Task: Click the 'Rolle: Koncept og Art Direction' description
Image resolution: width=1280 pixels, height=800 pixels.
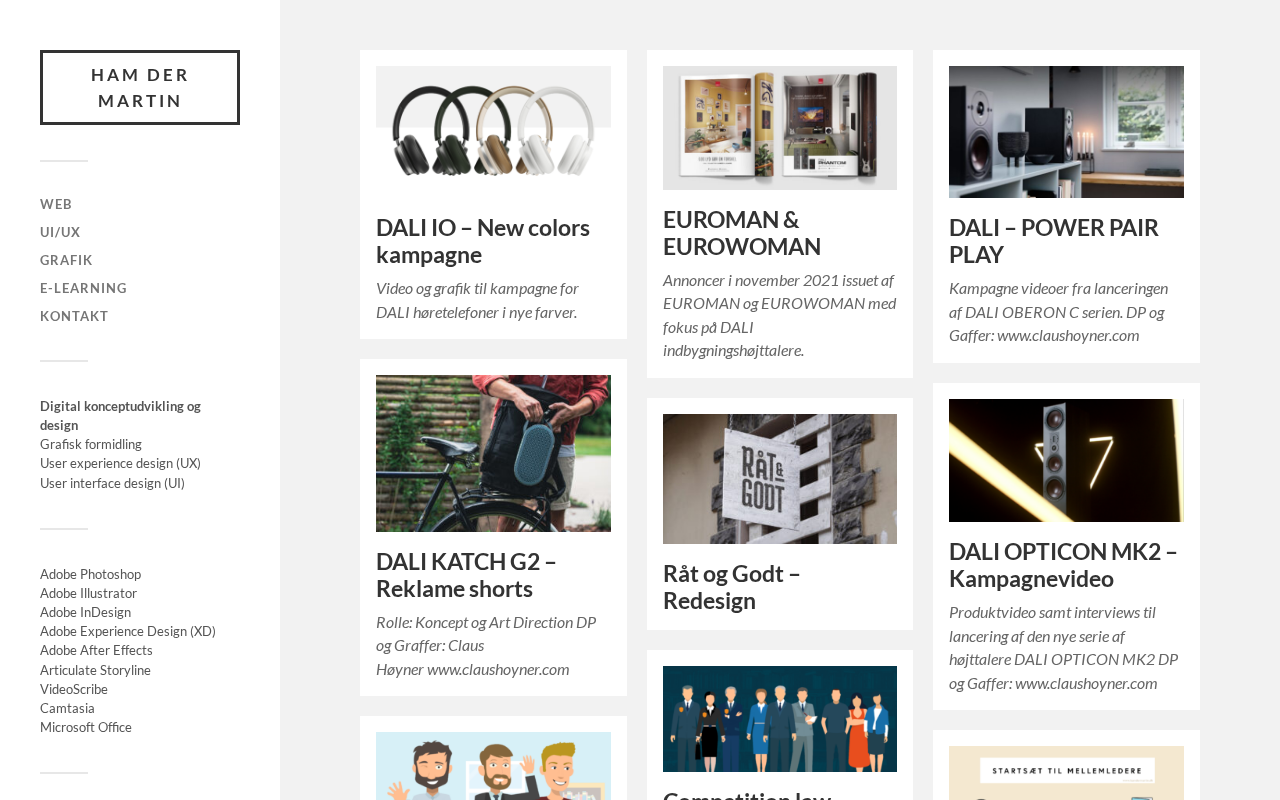Action: click(486, 646)
